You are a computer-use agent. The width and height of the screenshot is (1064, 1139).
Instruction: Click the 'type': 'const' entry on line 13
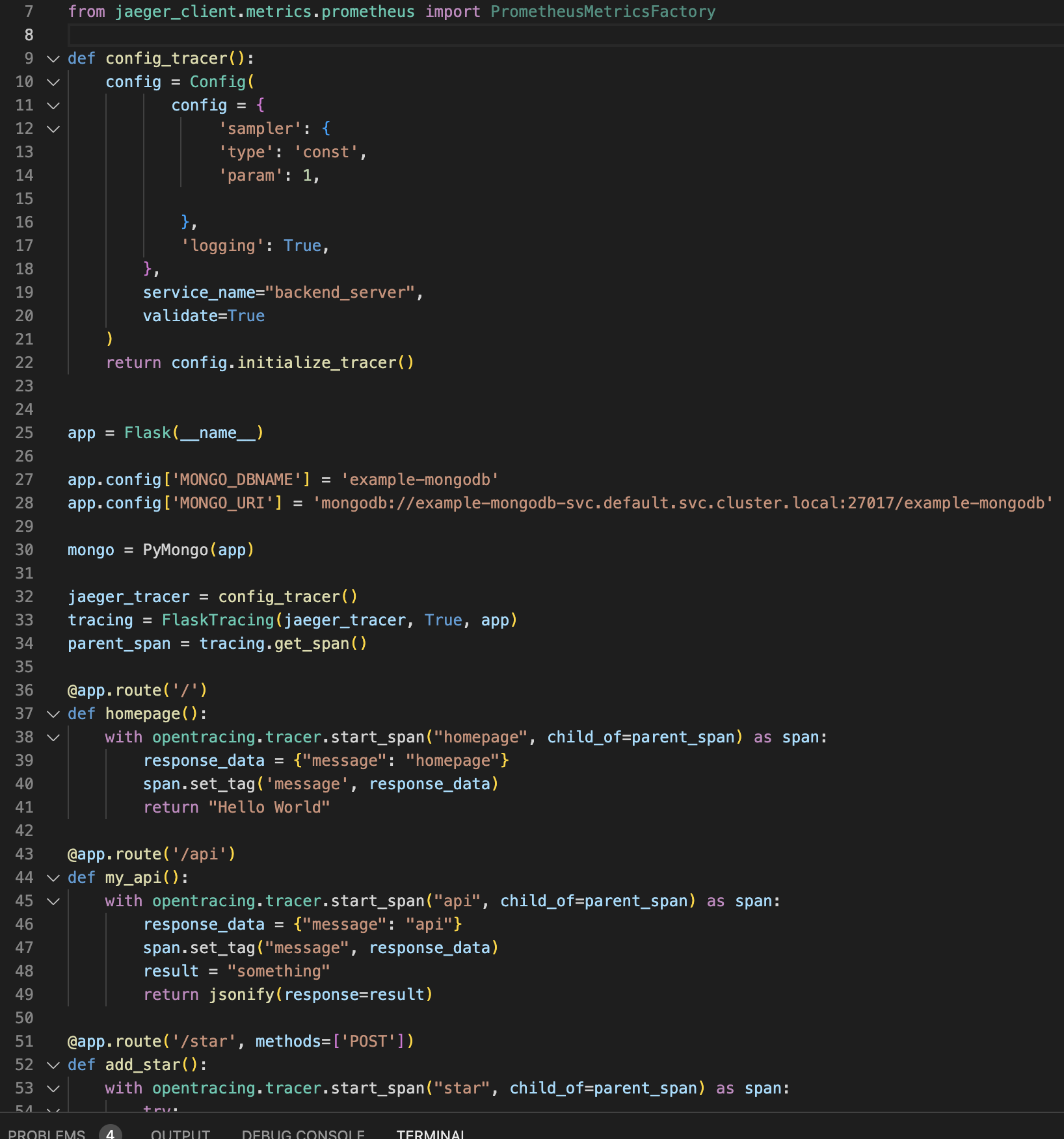click(x=293, y=152)
